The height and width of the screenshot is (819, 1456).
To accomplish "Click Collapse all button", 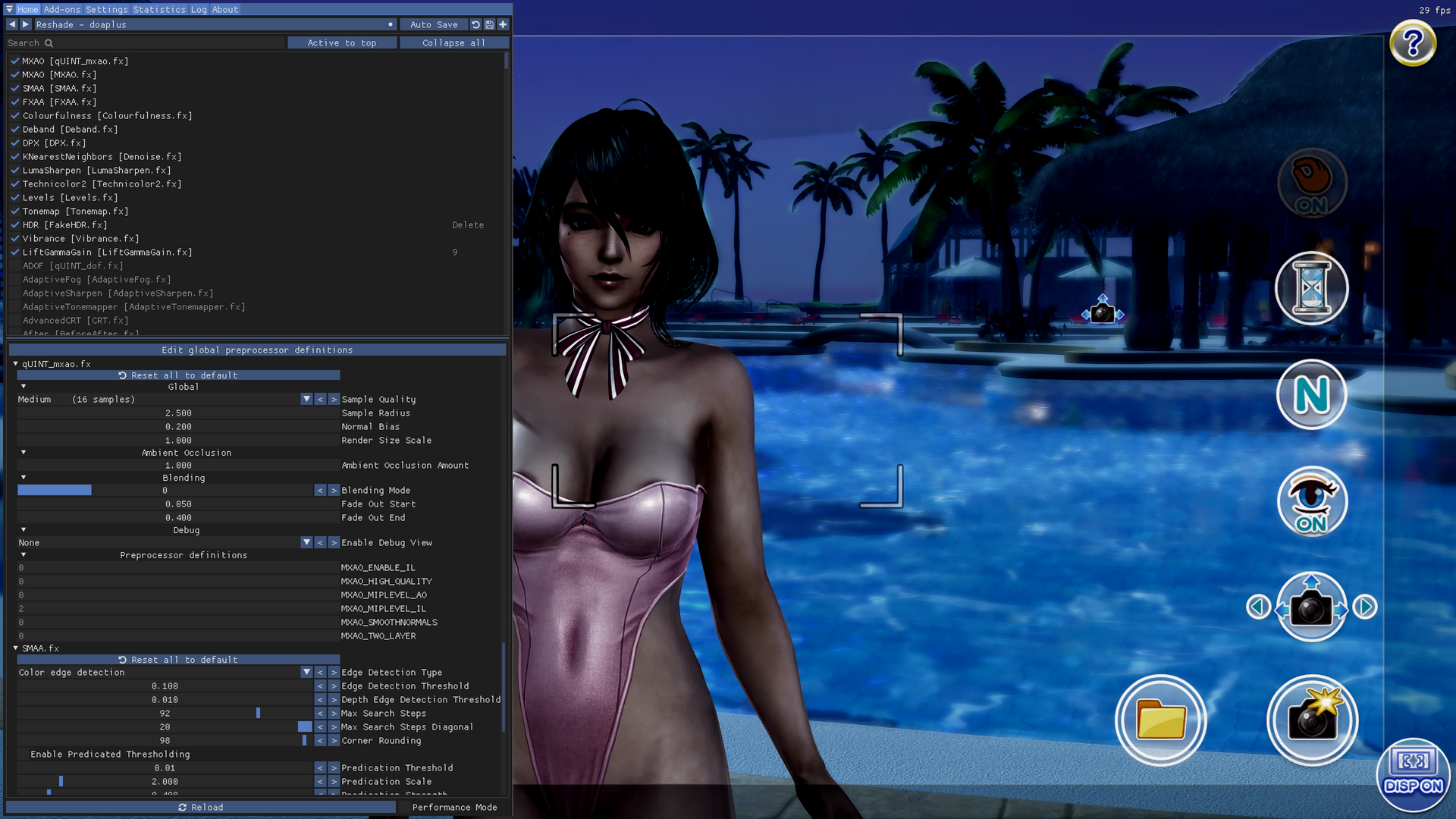I will pyautogui.click(x=454, y=43).
